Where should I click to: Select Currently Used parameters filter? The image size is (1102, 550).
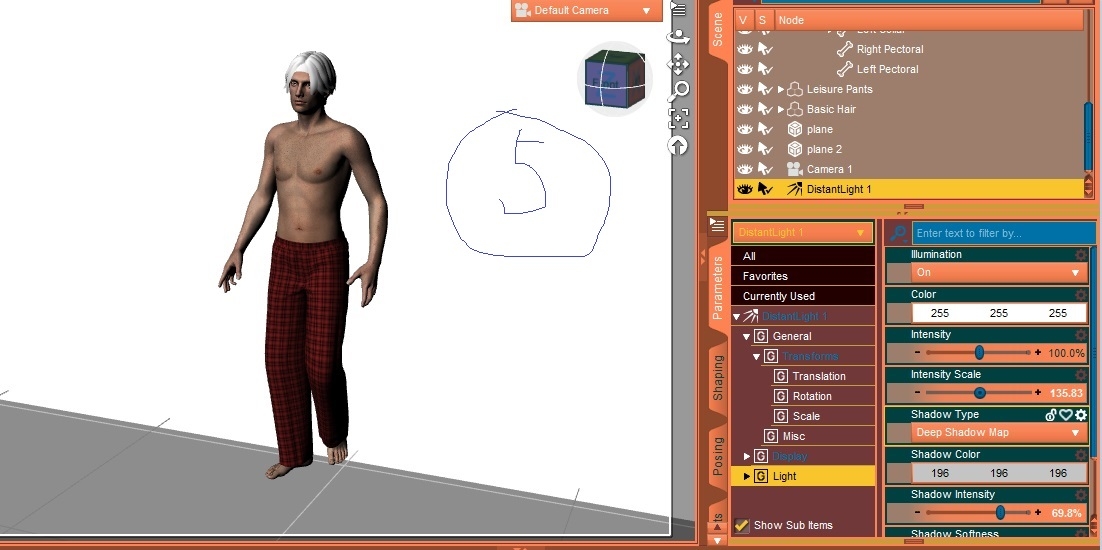pos(803,296)
